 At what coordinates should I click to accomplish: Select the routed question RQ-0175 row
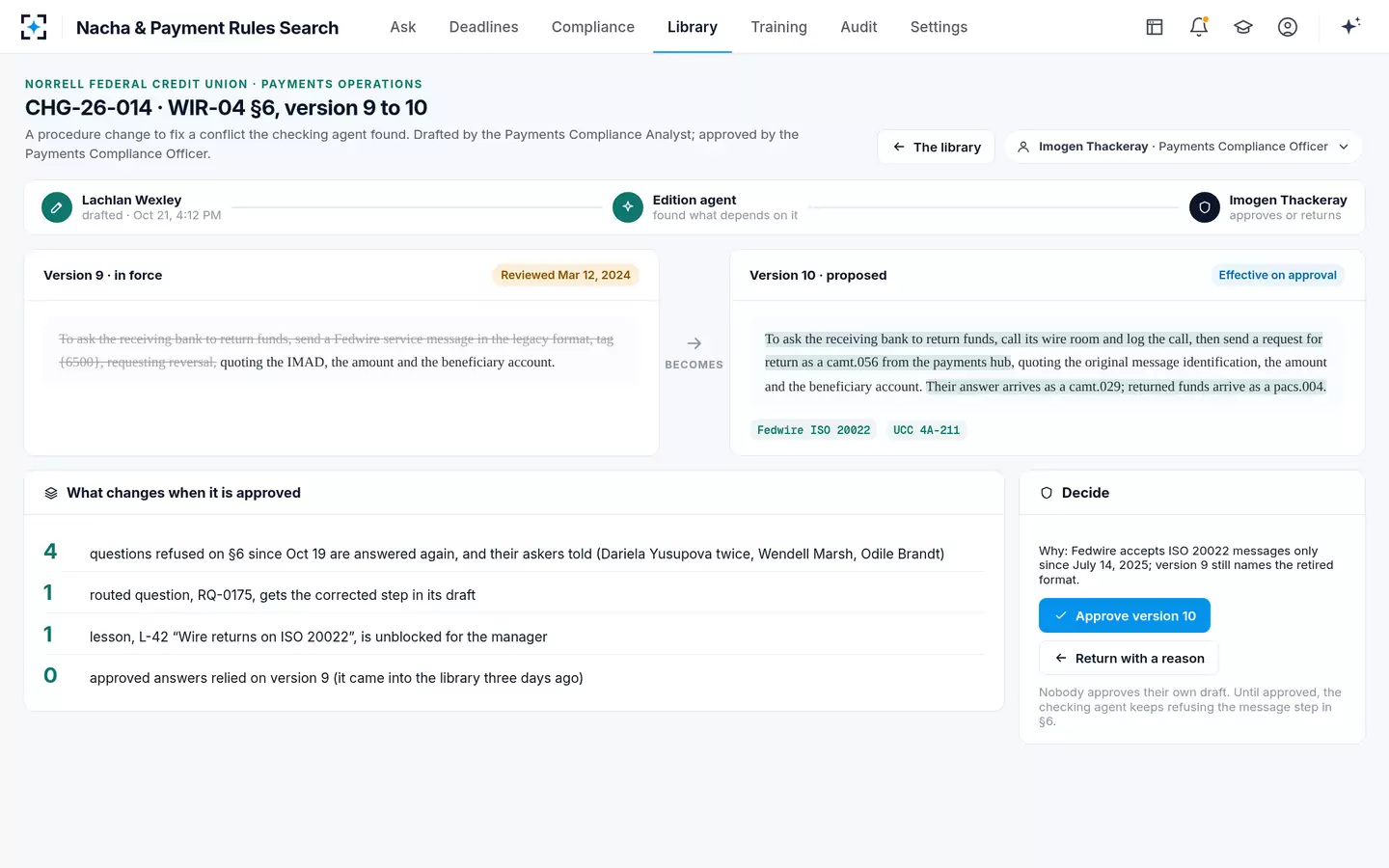click(514, 594)
